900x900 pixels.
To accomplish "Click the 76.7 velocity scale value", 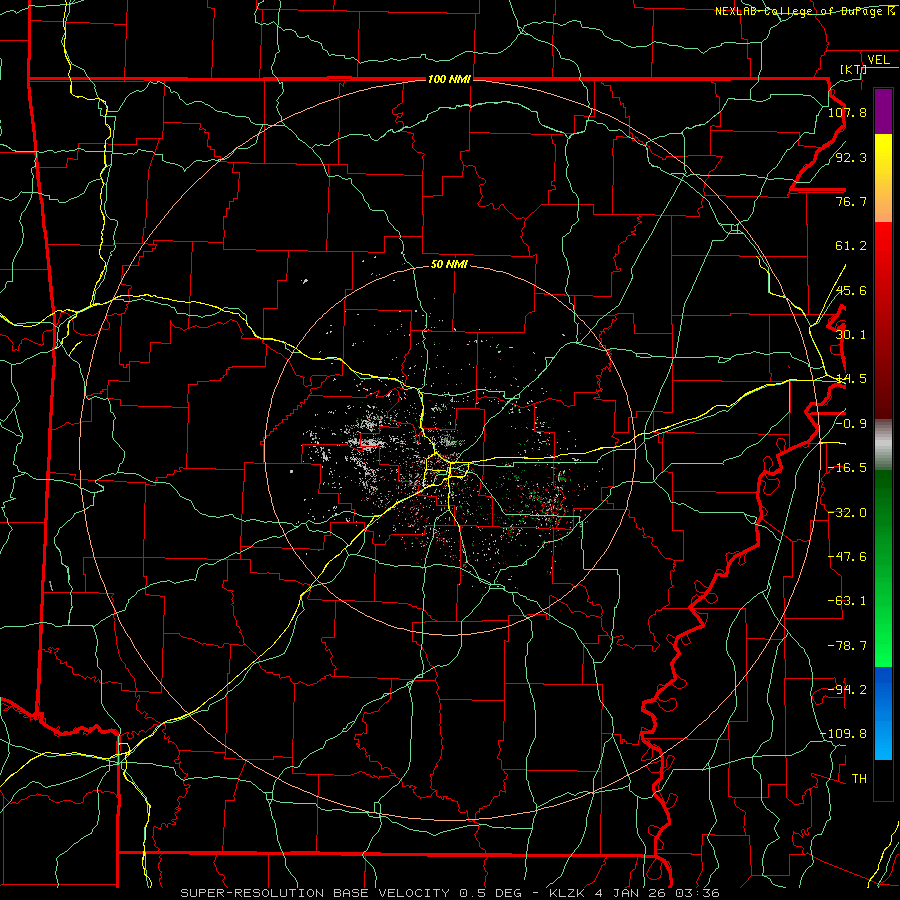I will 851,201.
